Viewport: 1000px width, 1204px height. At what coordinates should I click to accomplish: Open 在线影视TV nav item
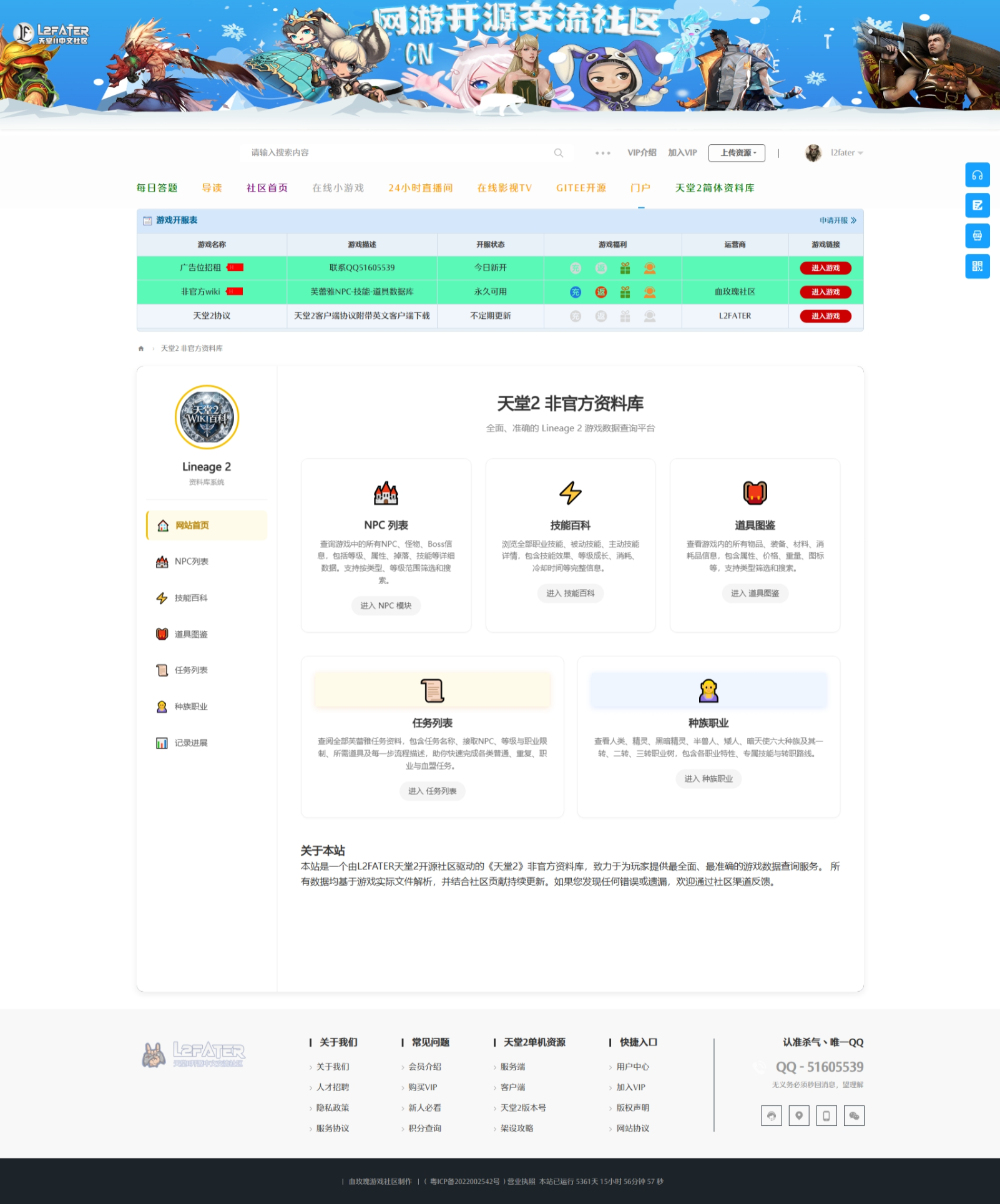[504, 188]
